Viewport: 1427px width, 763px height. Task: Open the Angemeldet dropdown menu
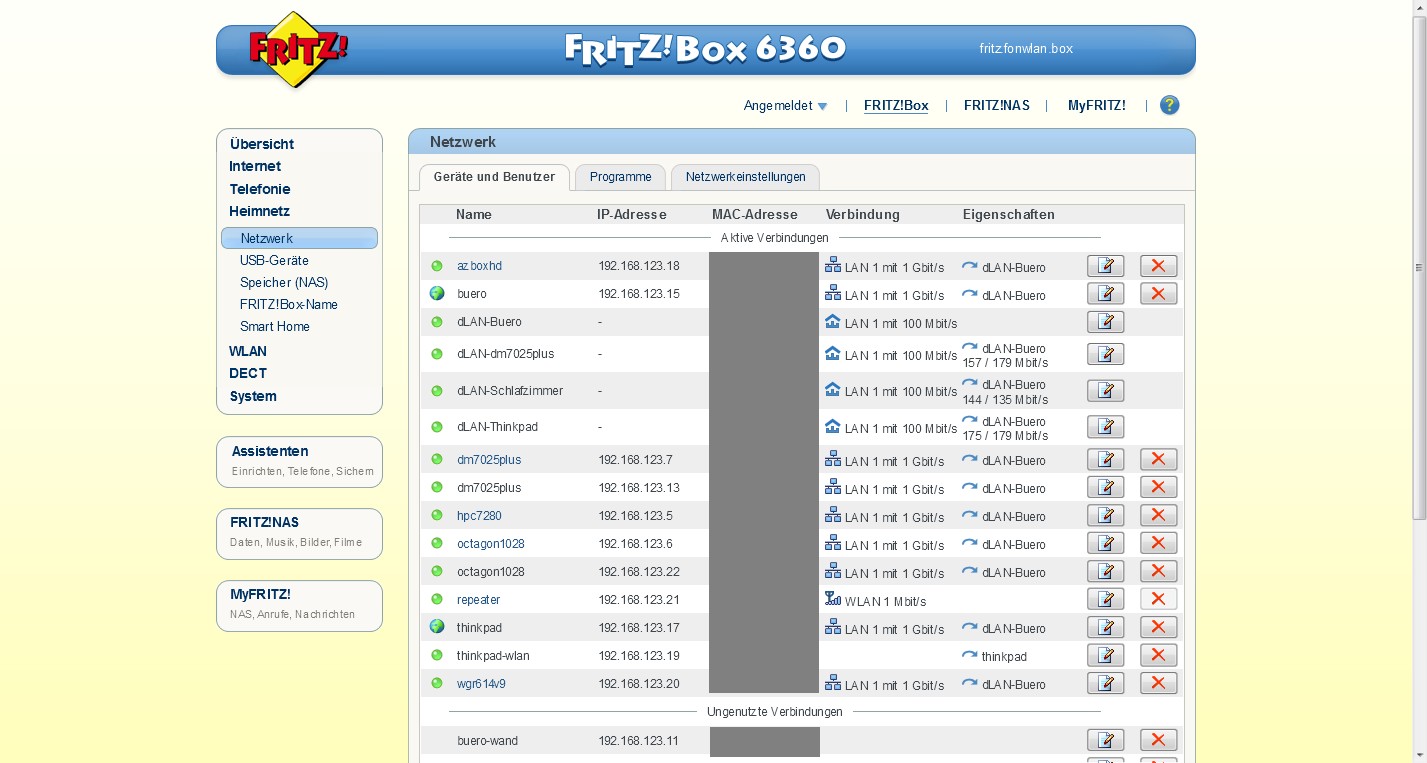point(785,105)
